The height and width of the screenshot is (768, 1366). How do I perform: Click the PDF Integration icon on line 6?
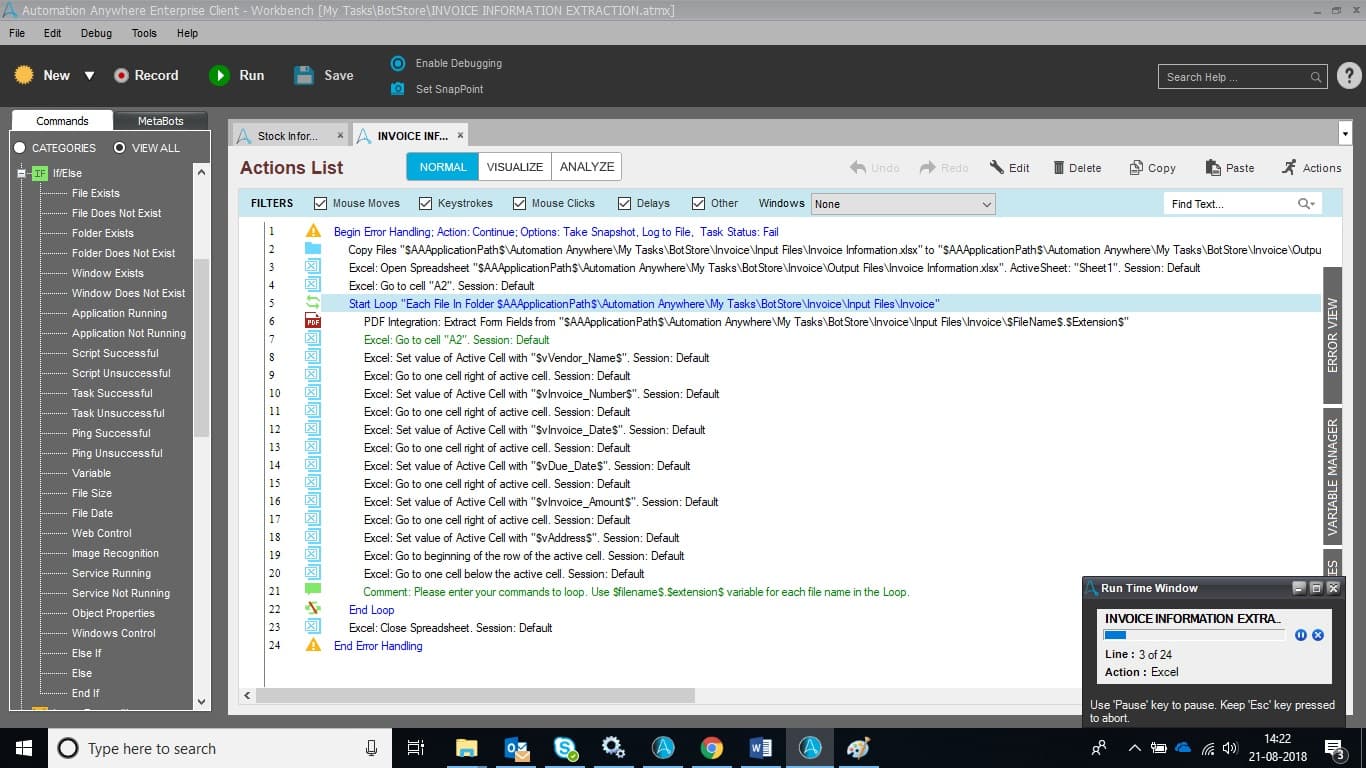[313, 322]
